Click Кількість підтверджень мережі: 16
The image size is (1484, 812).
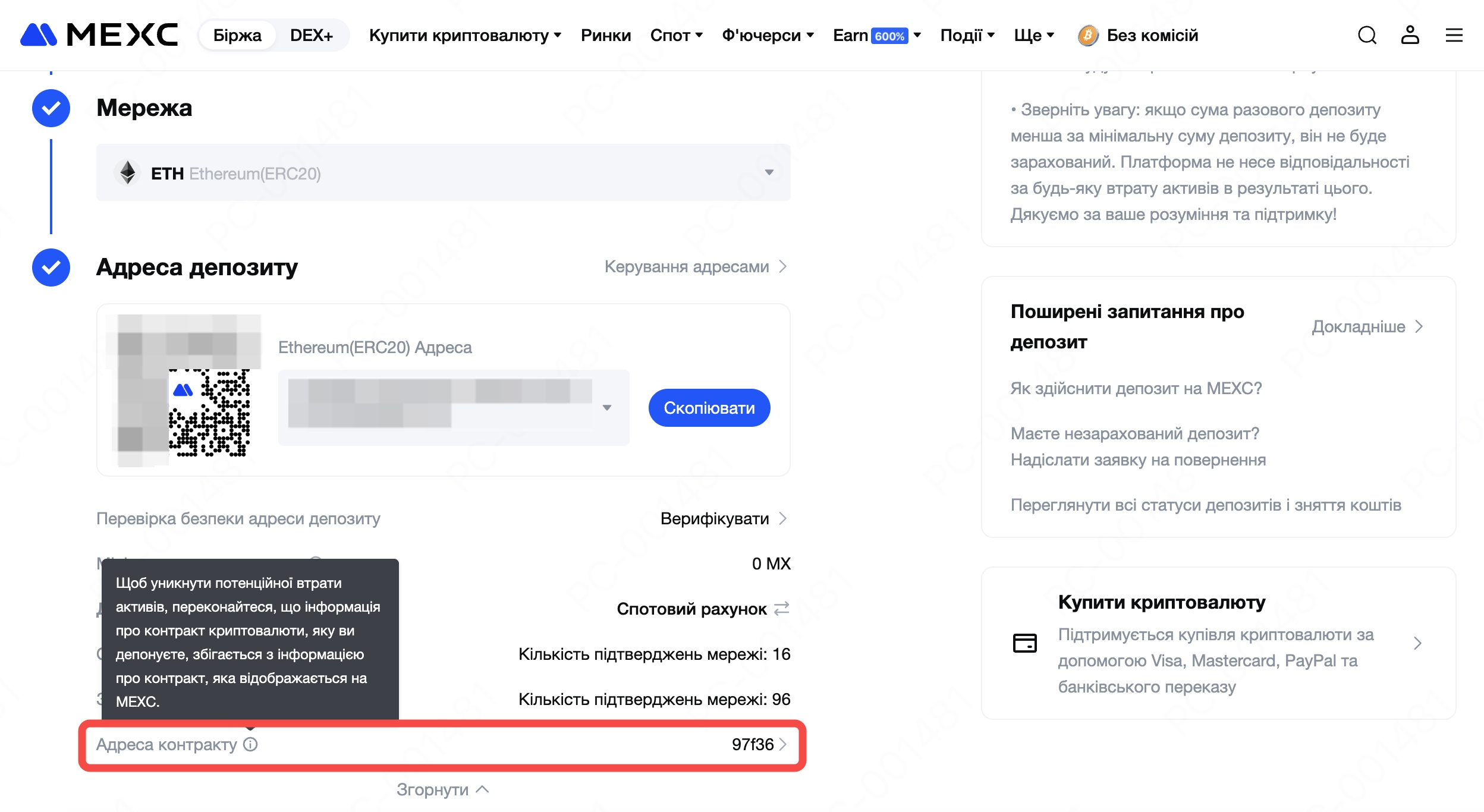coord(654,654)
